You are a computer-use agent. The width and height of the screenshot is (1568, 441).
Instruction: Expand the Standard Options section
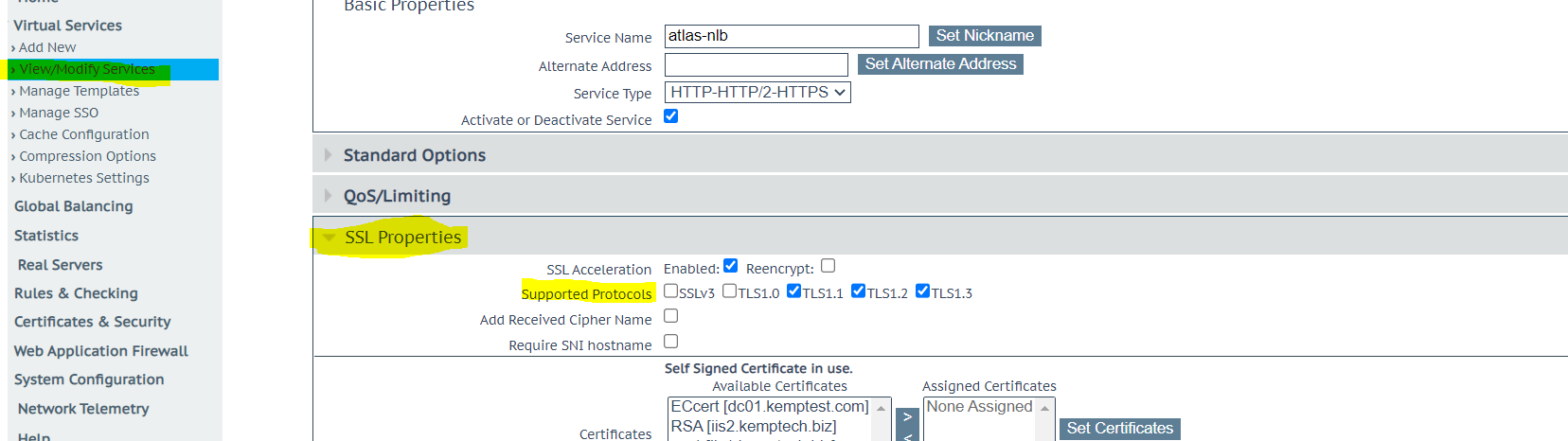point(414,155)
